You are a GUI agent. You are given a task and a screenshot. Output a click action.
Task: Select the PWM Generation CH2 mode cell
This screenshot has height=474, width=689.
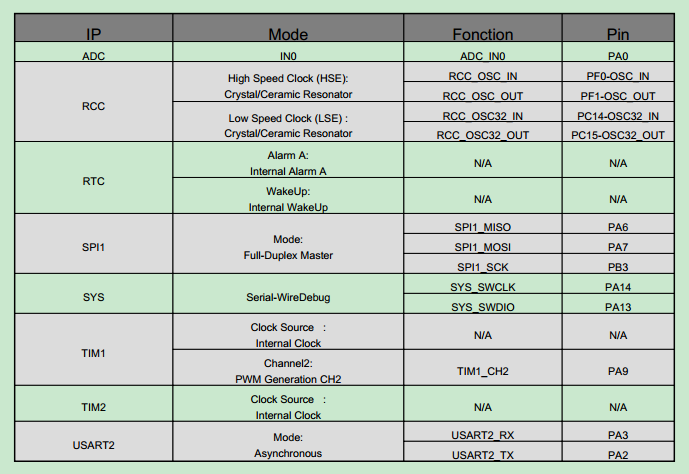(288, 368)
